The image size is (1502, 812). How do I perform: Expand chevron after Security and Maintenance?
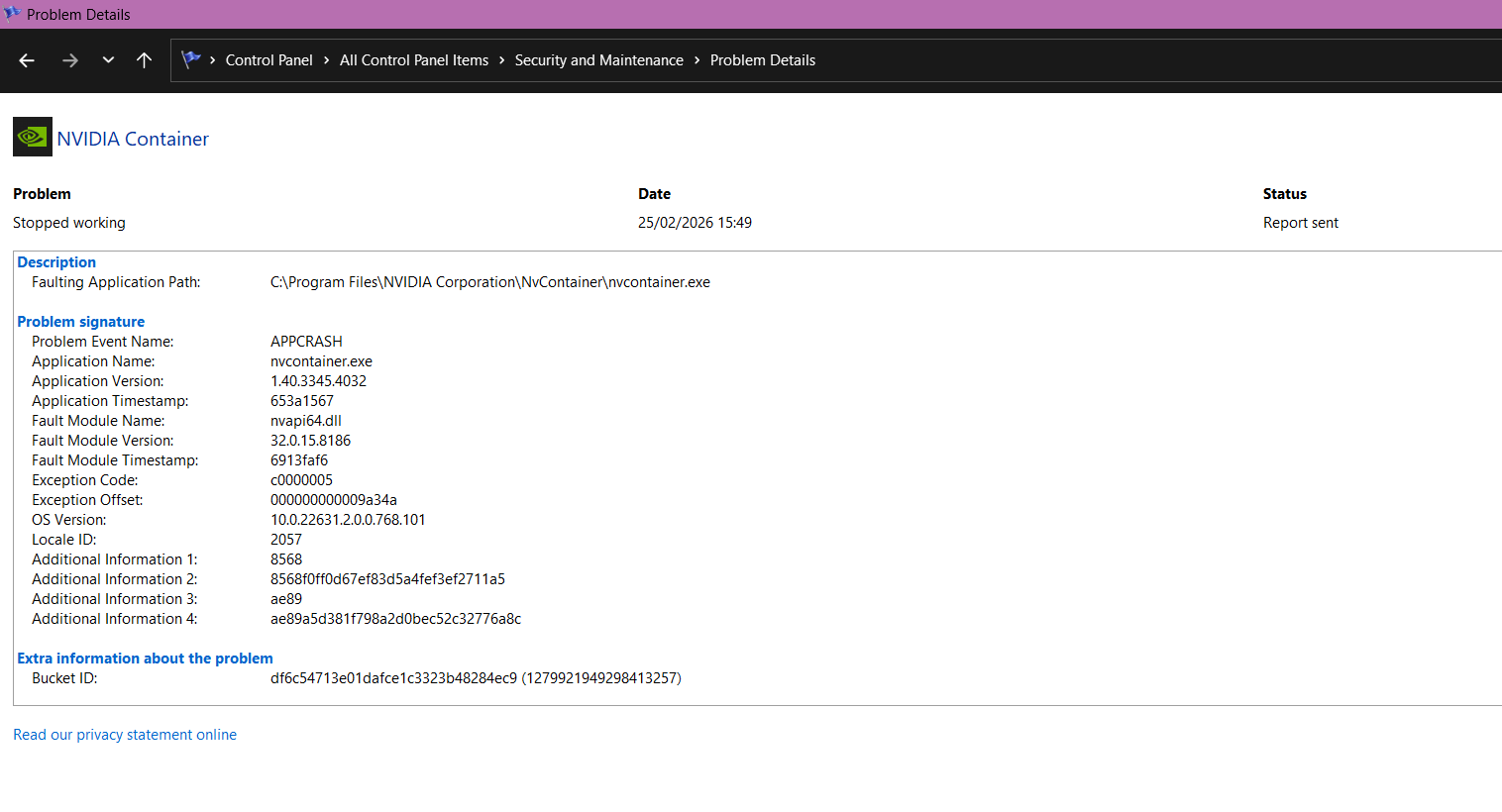pyautogui.click(x=697, y=60)
